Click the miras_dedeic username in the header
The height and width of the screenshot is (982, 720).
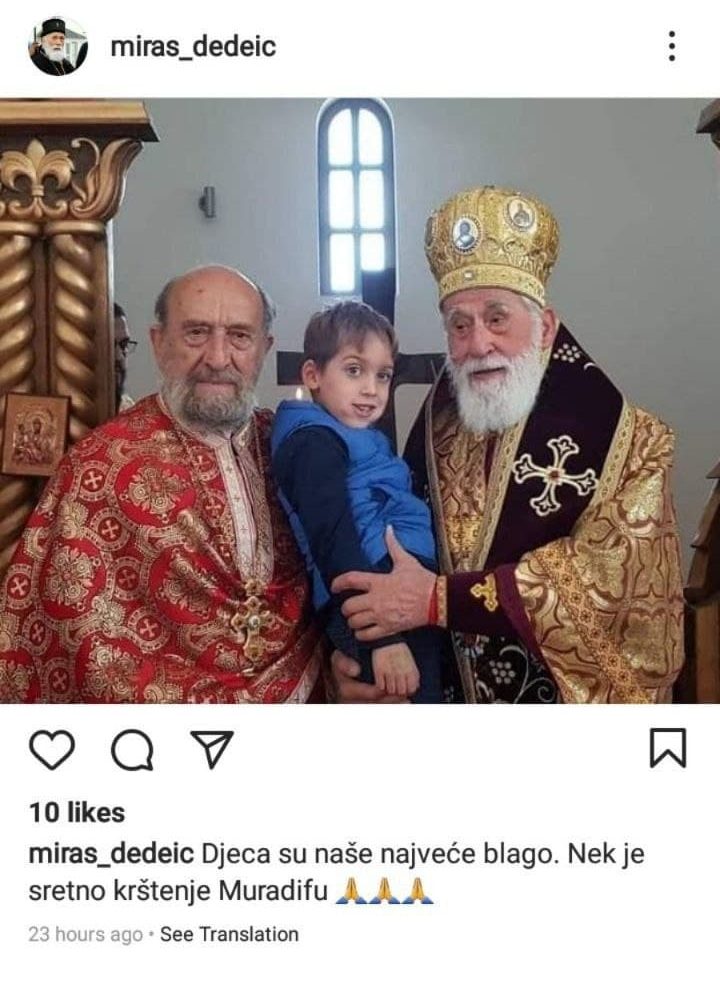(x=193, y=47)
